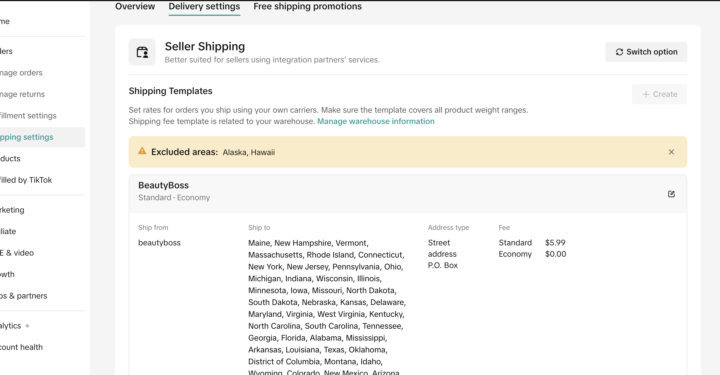Open Manage warehouse information link

(x=376, y=121)
